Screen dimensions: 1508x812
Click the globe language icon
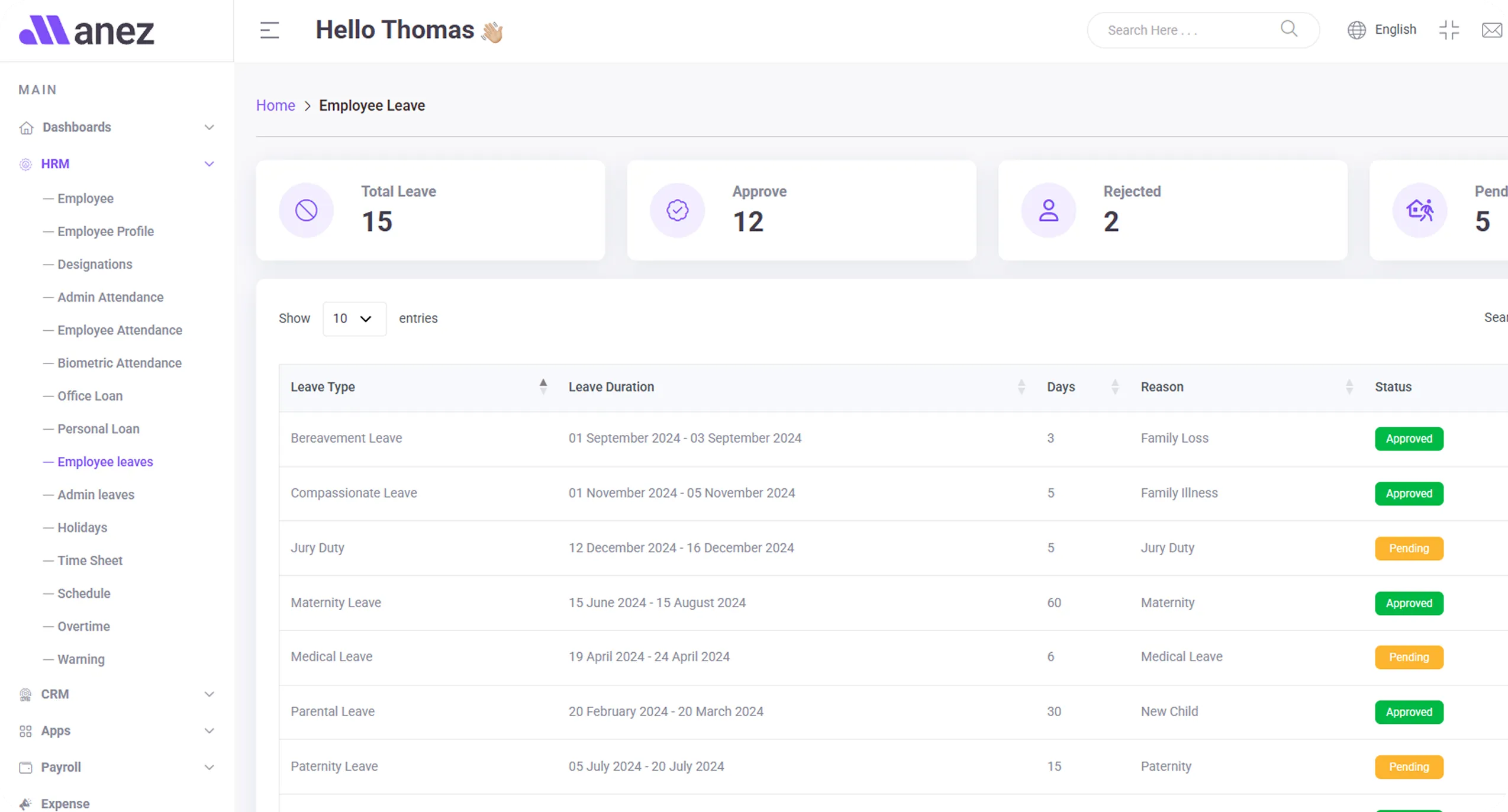click(1356, 30)
